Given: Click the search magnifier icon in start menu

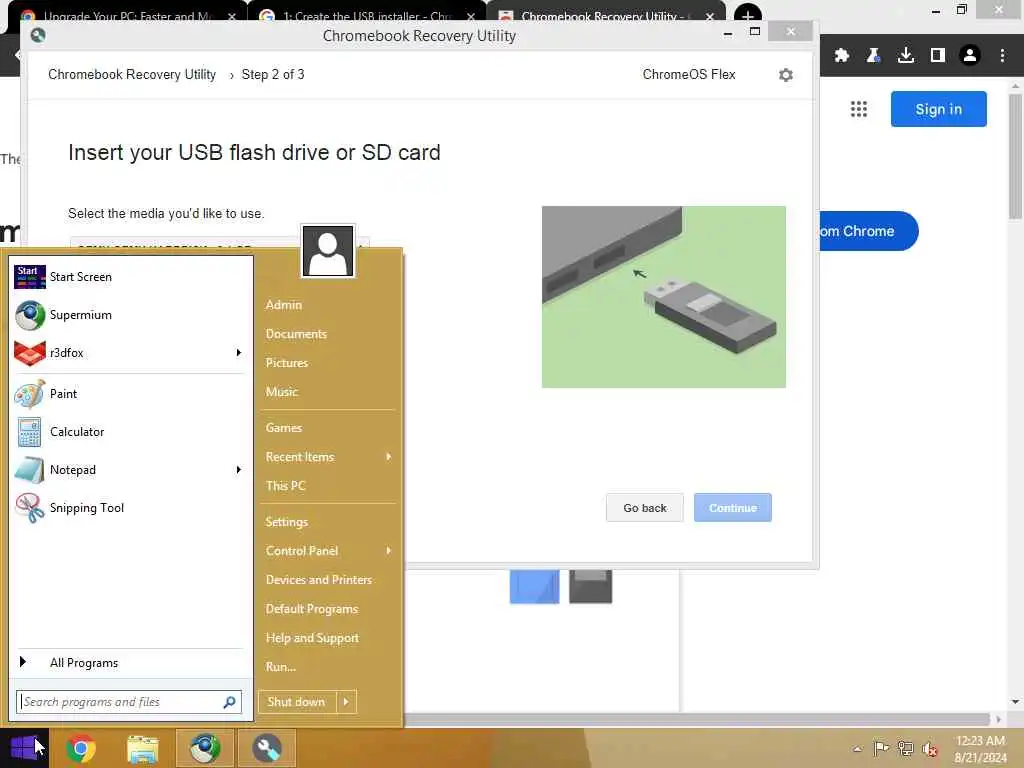Looking at the screenshot, I should pyautogui.click(x=229, y=702).
